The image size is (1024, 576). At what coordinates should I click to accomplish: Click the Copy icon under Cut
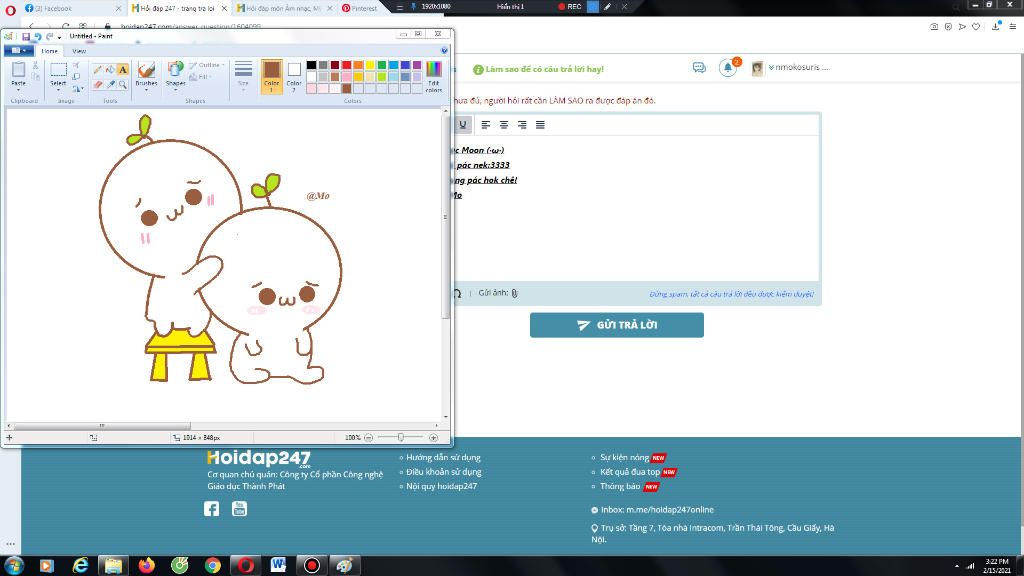coord(35,77)
